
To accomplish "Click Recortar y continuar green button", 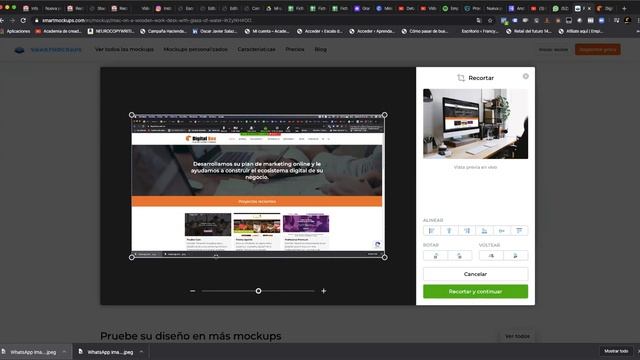I will [476, 291].
